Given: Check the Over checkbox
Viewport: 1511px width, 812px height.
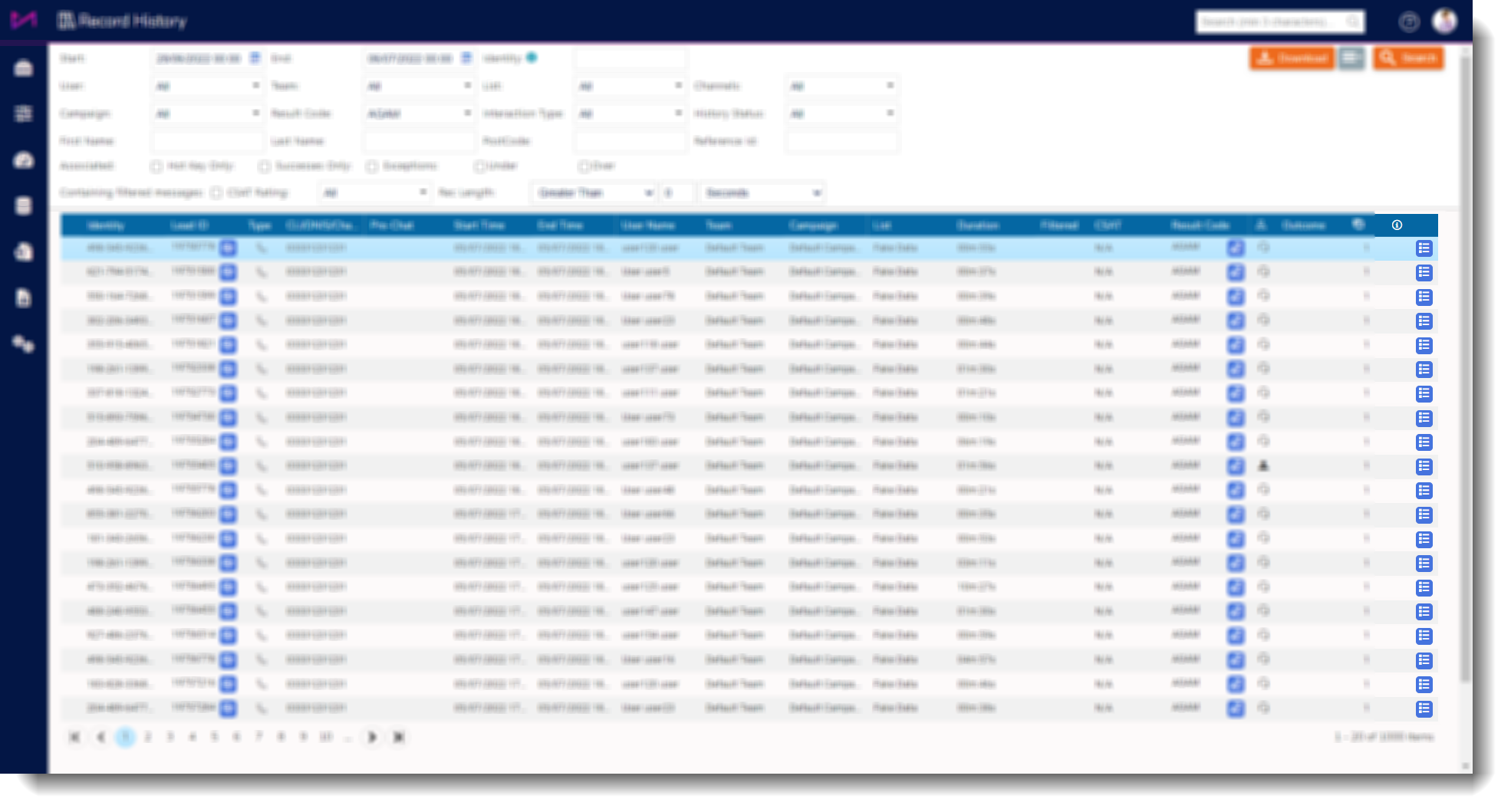Looking at the screenshot, I should pos(584,166).
